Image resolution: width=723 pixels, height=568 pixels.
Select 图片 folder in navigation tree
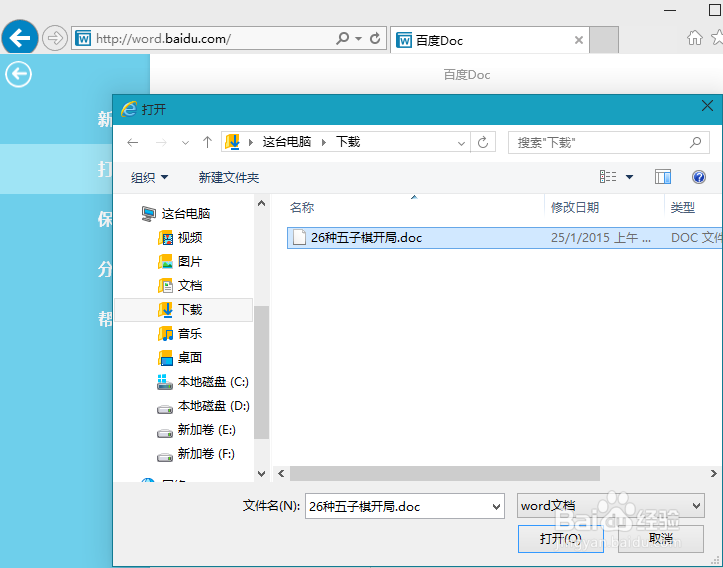click(180, 261)
